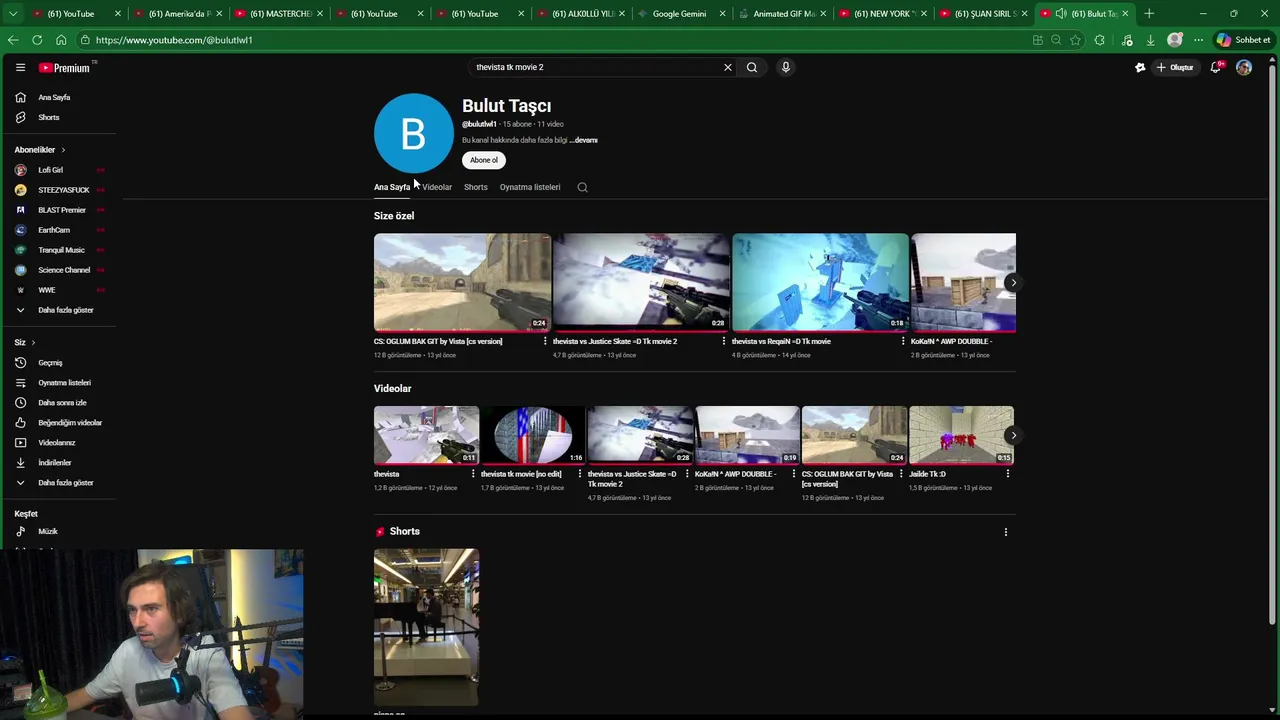Switch to the MASTERCHEF browser tab
Image resolution: width=1280 pixels, height=720 pixels.
280,14
